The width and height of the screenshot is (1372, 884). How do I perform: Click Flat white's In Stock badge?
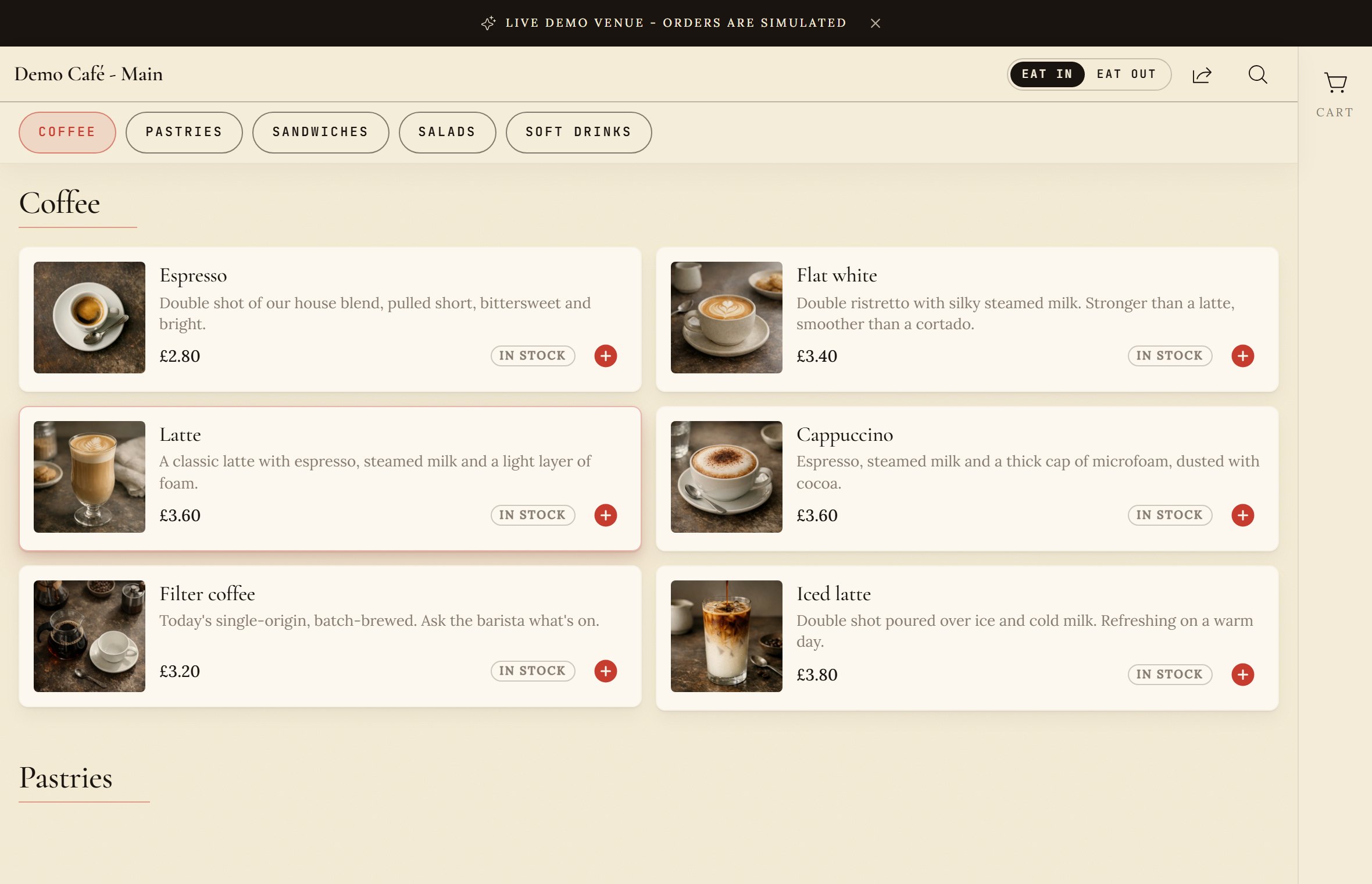click(x=1170, y=355)
